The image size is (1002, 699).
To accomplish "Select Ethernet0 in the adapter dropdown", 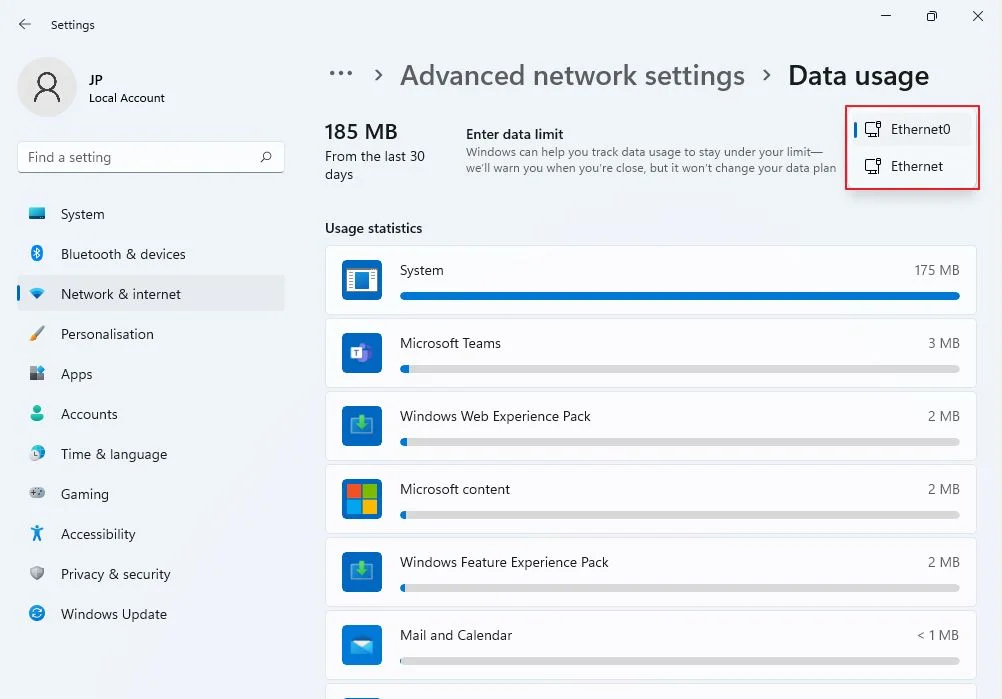I will point(912,129).
